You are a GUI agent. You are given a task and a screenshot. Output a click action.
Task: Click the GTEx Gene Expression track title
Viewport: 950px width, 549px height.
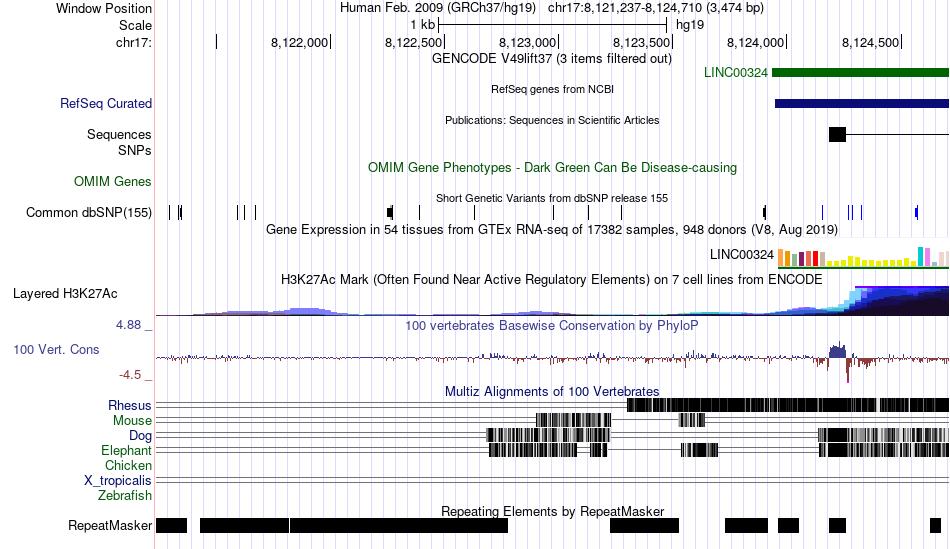(x=552, y=230)
